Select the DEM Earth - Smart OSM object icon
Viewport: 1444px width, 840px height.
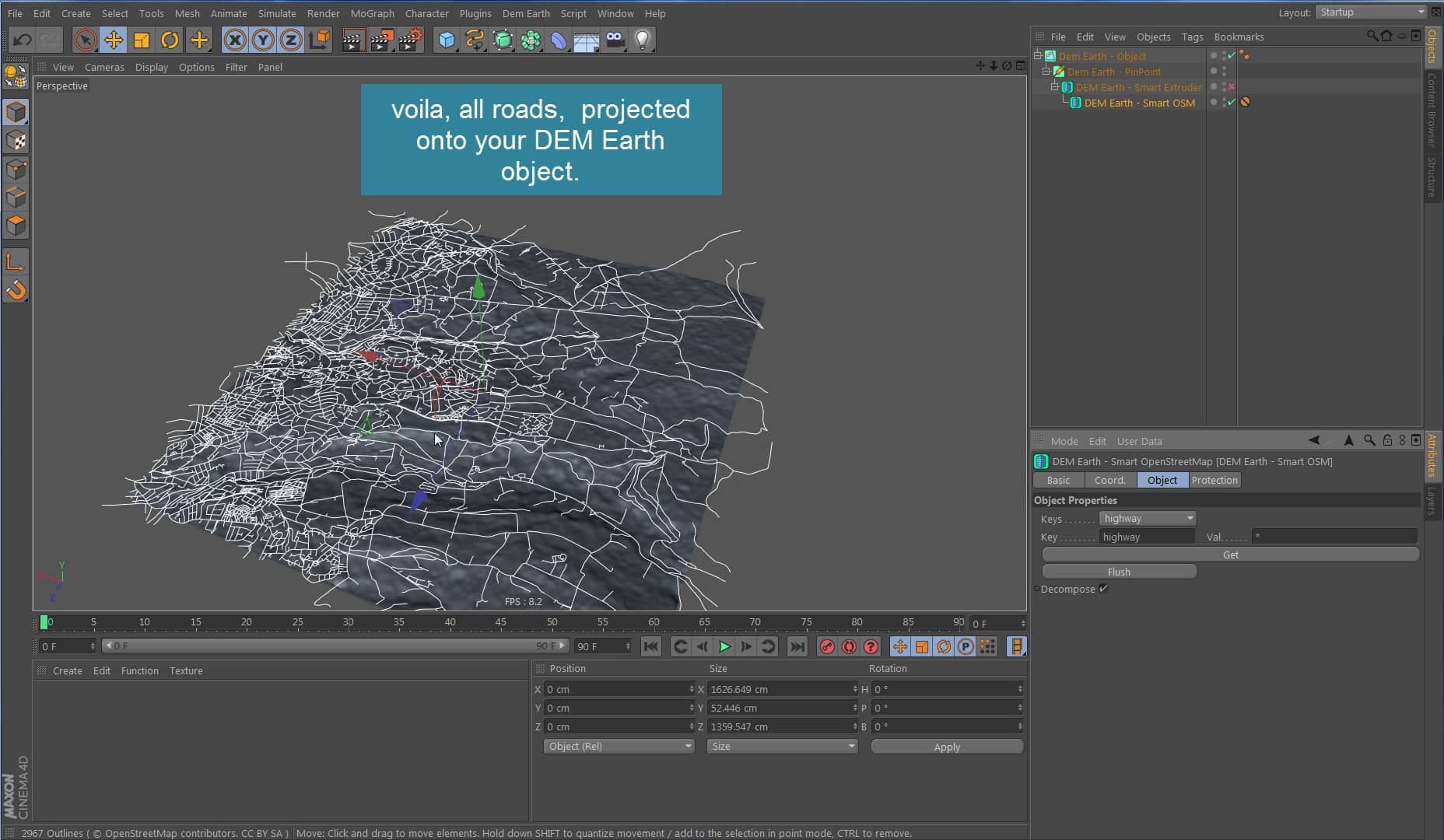(1076, 103)
